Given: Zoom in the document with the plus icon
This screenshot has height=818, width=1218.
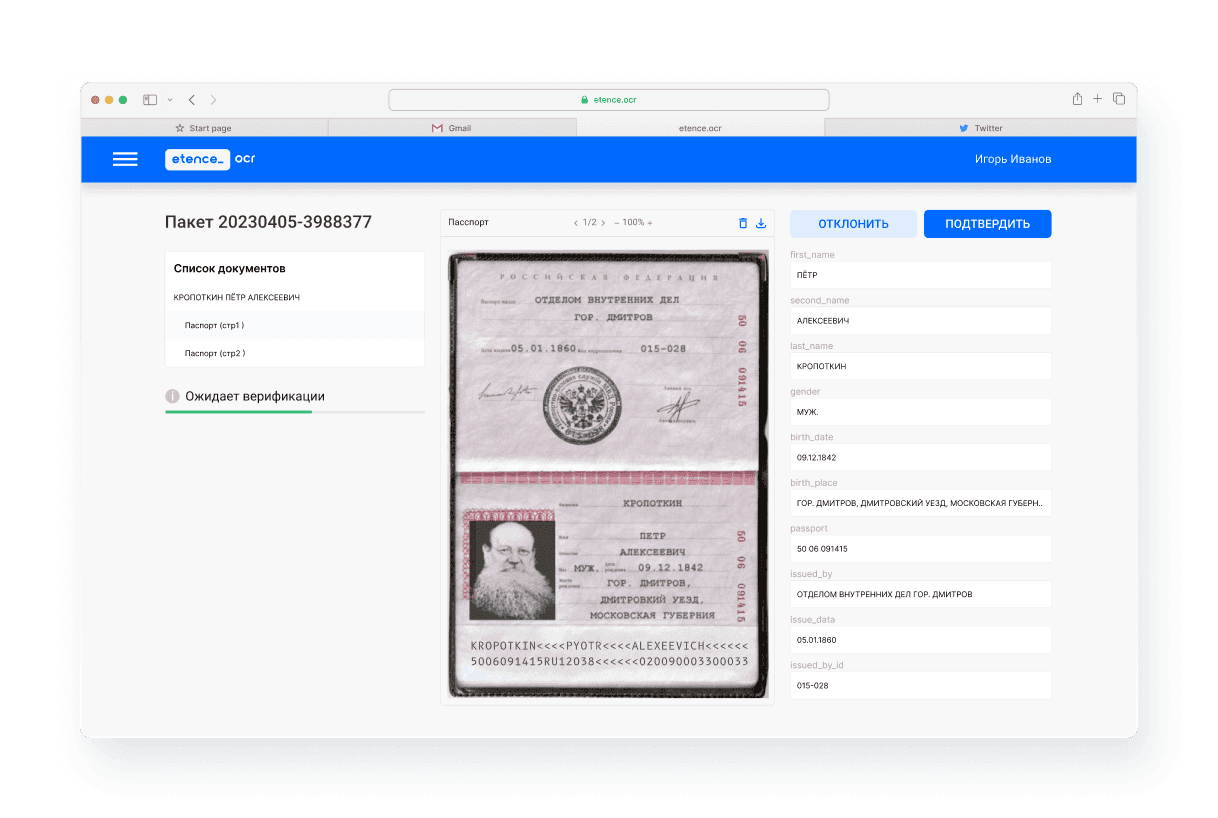Looking at the screenshot, I should pyautogui.click(x=650, y=223).
